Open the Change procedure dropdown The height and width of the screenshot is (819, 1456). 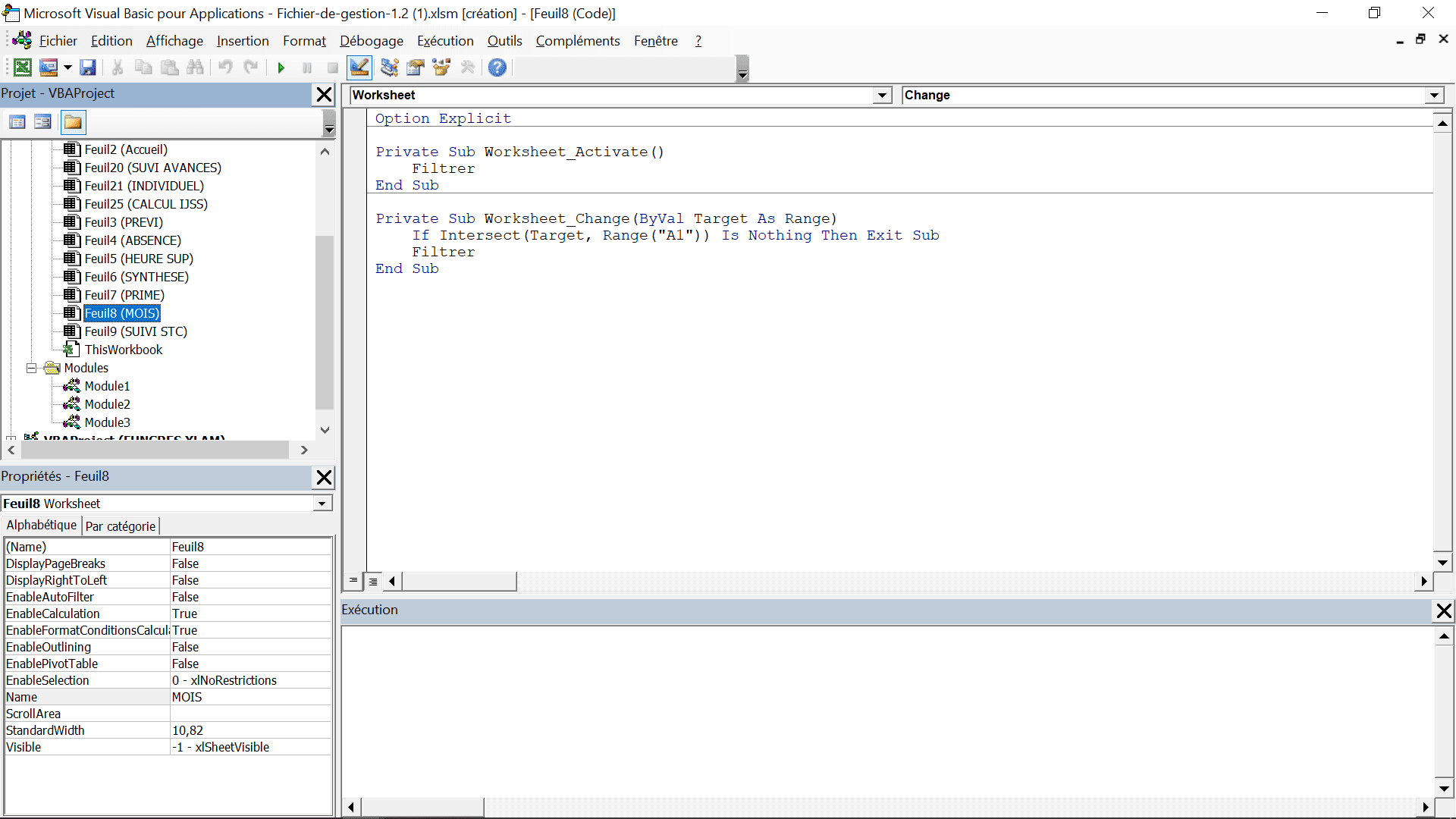1434,96
